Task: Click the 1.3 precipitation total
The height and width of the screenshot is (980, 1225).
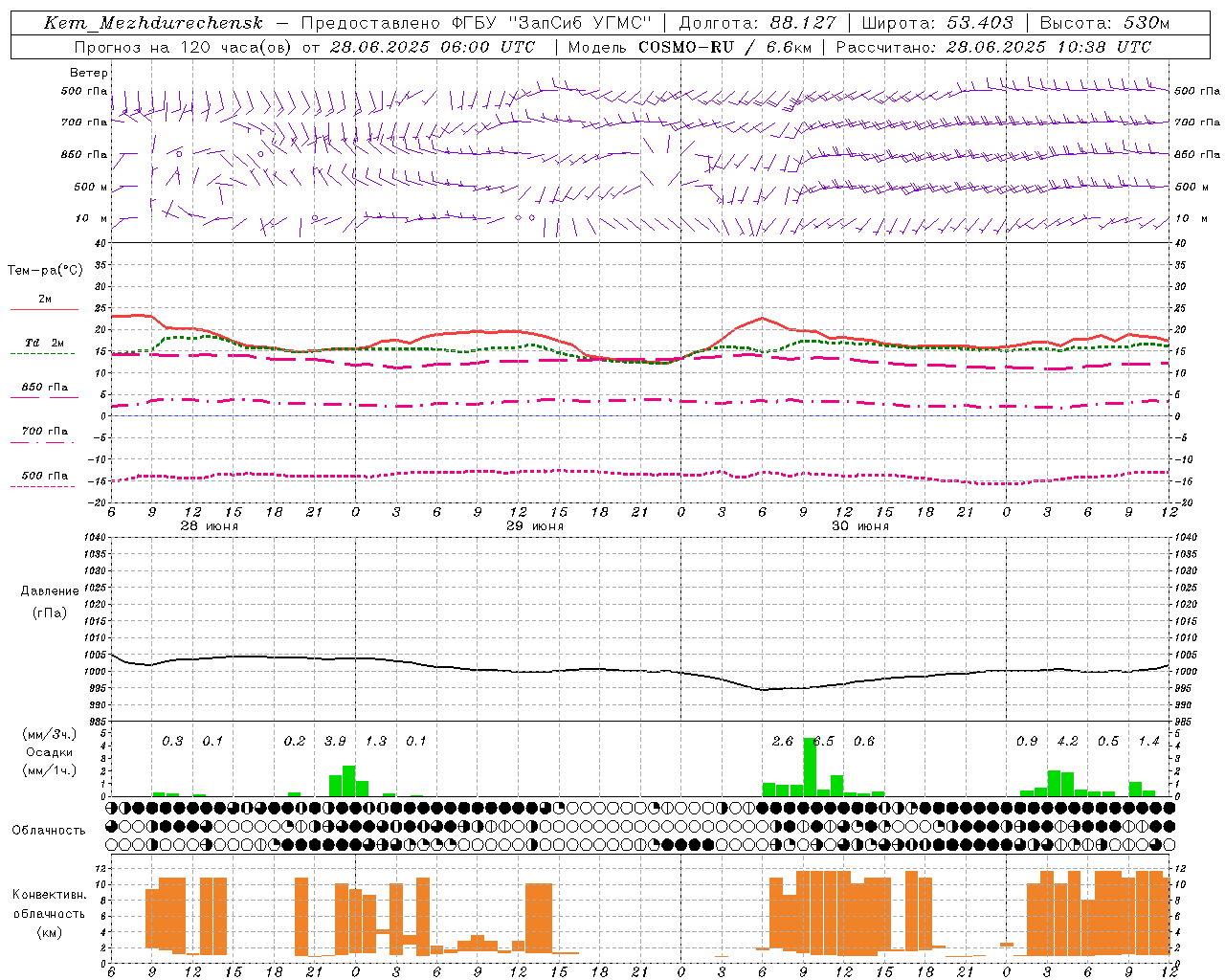Action: pos(376,742)
